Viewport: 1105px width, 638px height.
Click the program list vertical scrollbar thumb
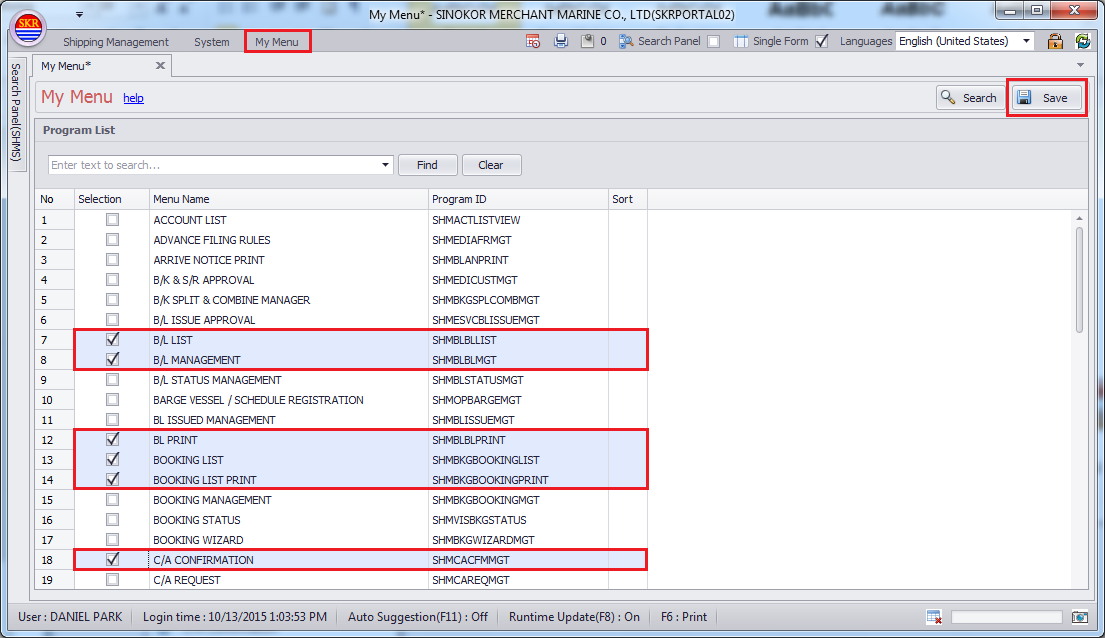coord(1080,279)
